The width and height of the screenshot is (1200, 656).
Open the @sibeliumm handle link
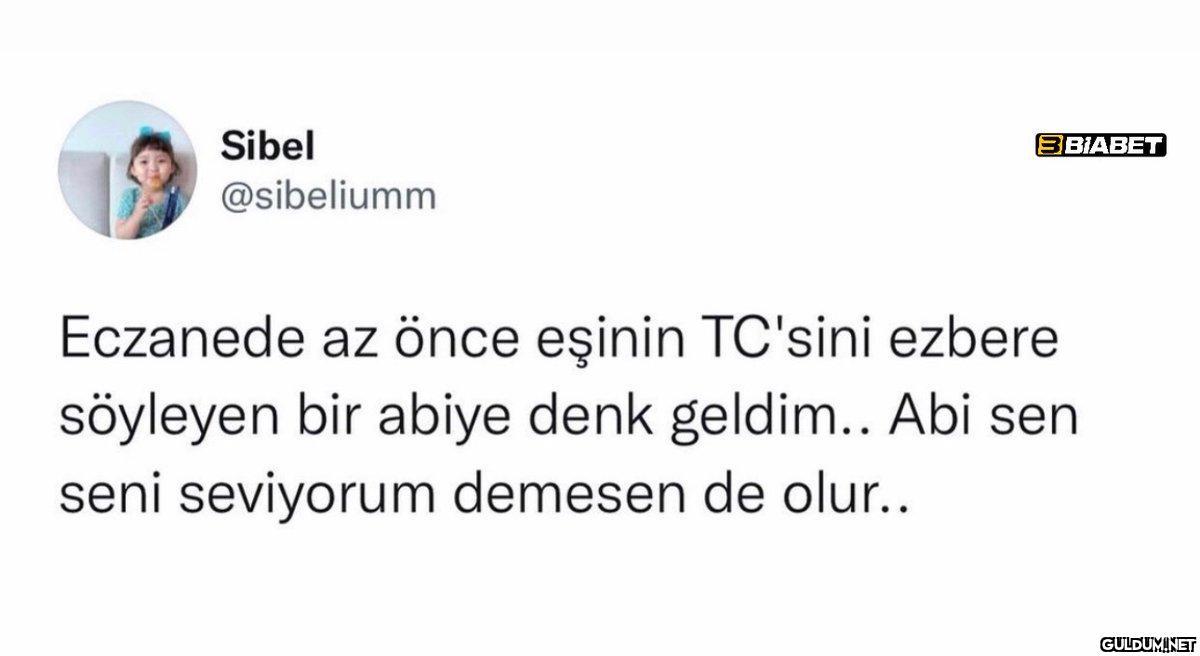tap(328, 196)
